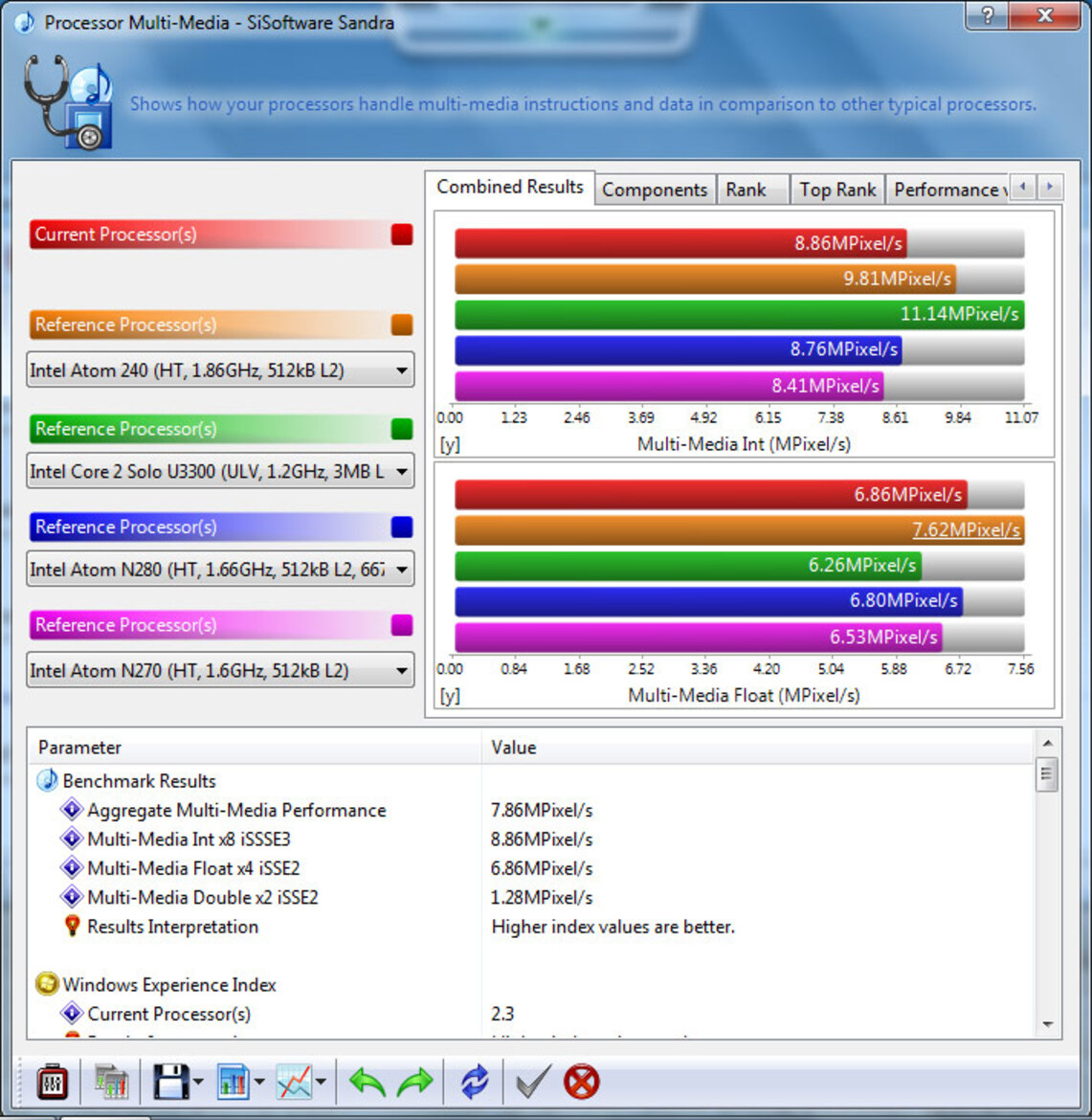Click the results list scroll down arrow
This screenshot has height=1120, width=1092.
click(x=1047, y=1024)
